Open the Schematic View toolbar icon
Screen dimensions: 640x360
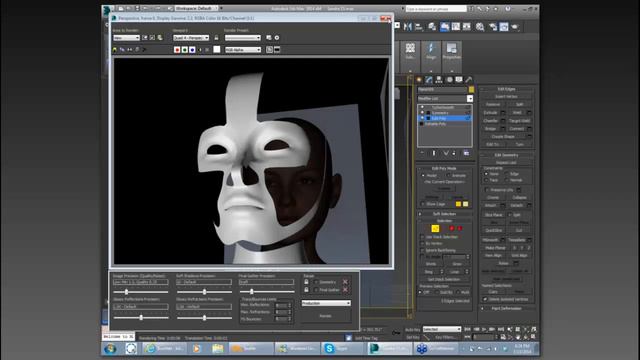pos(467,27)
